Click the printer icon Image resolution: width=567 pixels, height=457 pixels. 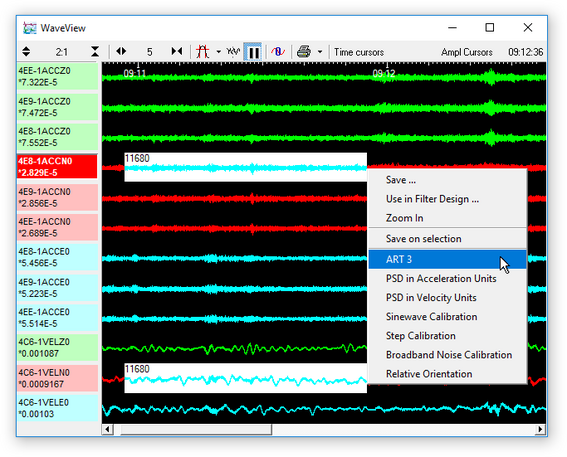(304, 52)
